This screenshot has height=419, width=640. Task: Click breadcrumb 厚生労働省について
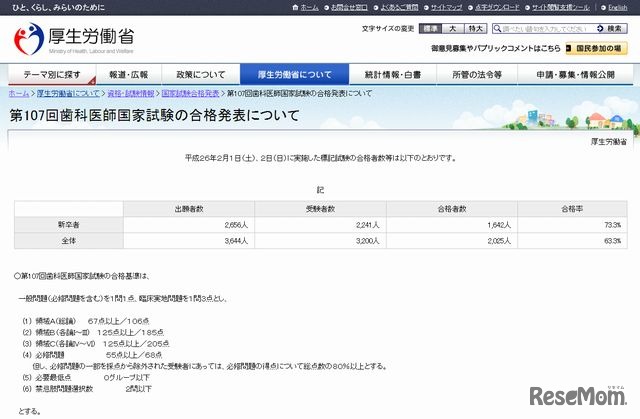coord(68,93)
